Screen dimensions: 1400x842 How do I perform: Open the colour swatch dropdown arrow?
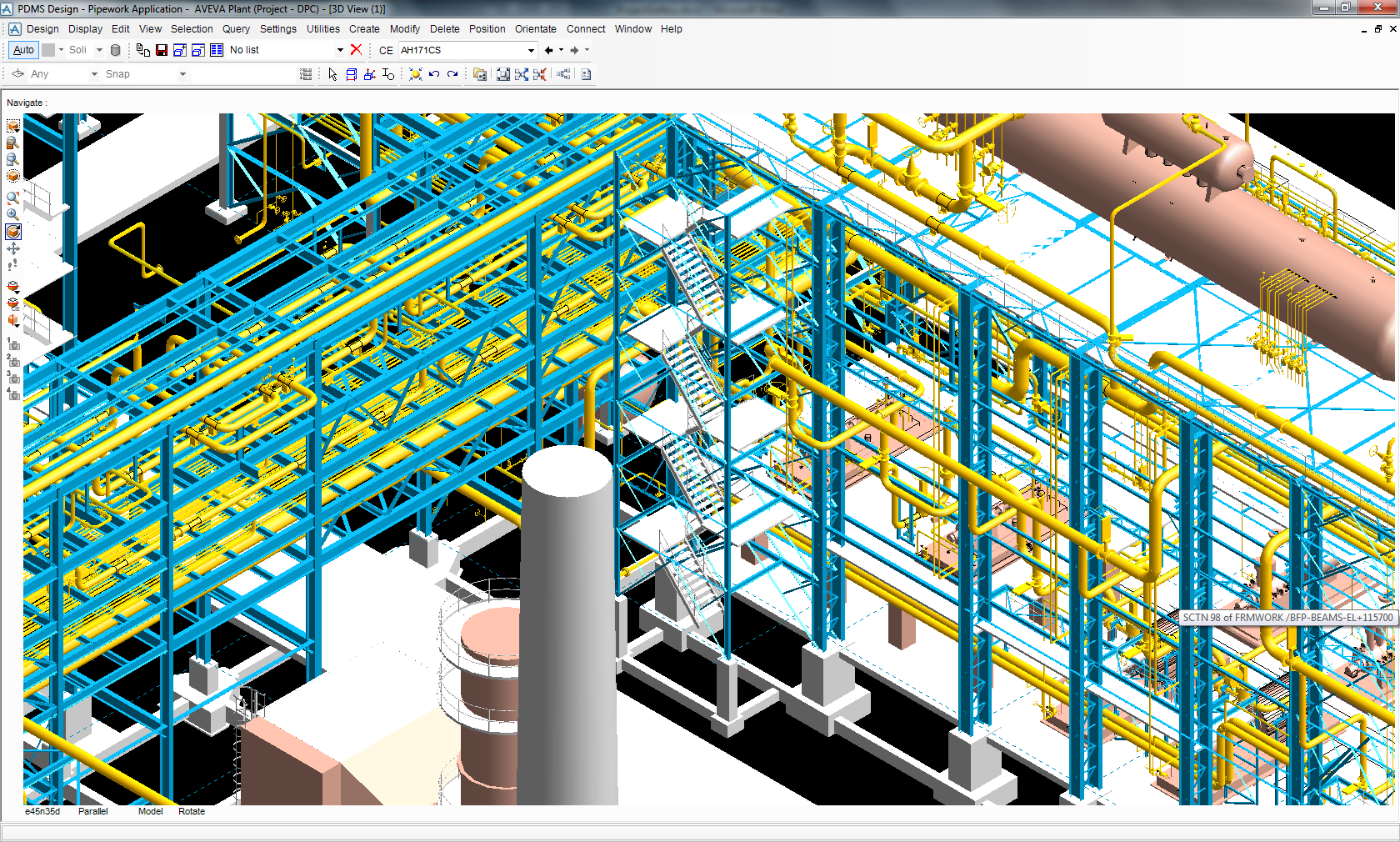point(61,50)
